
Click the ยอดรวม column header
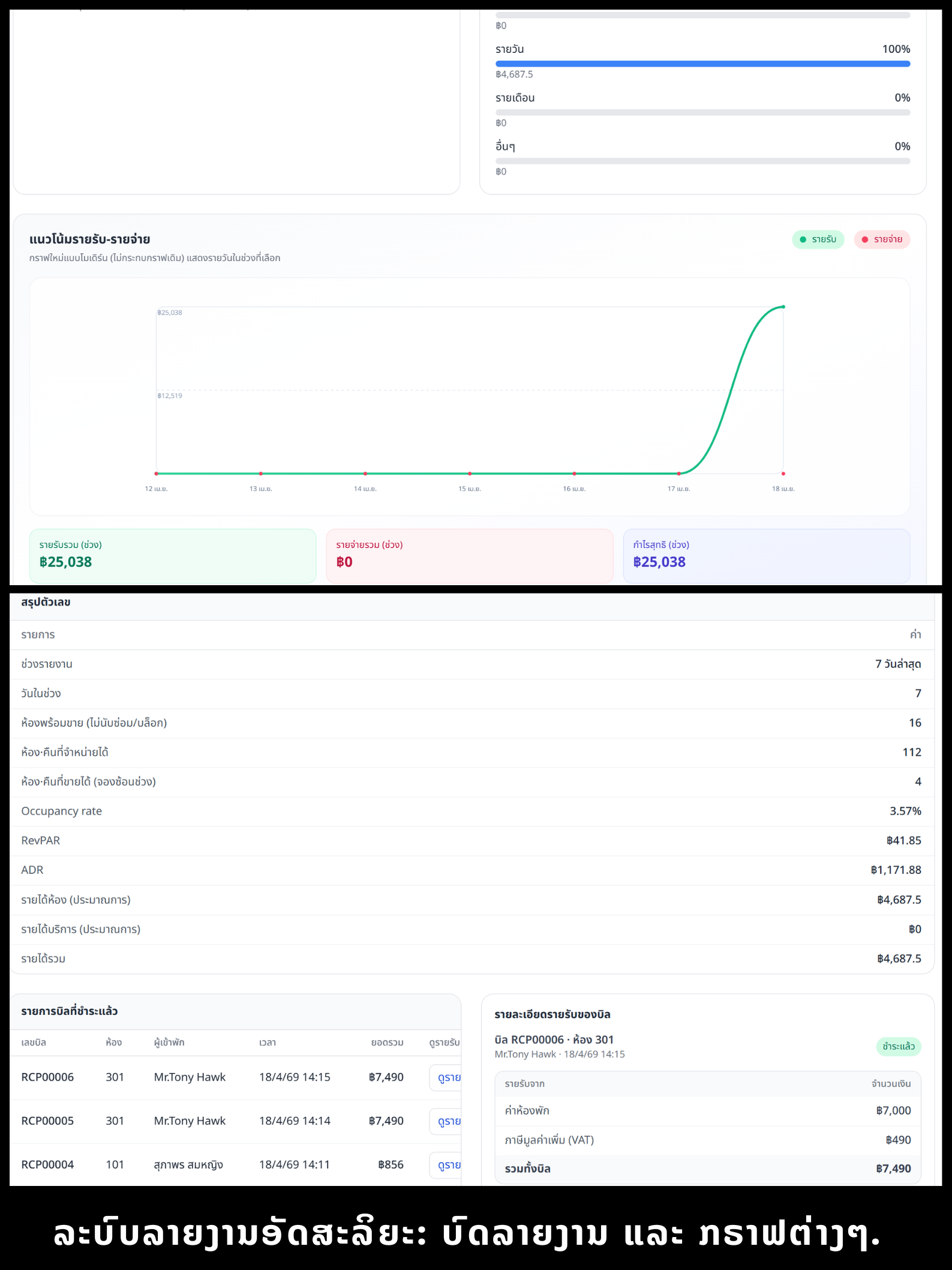pos(387,1043)
